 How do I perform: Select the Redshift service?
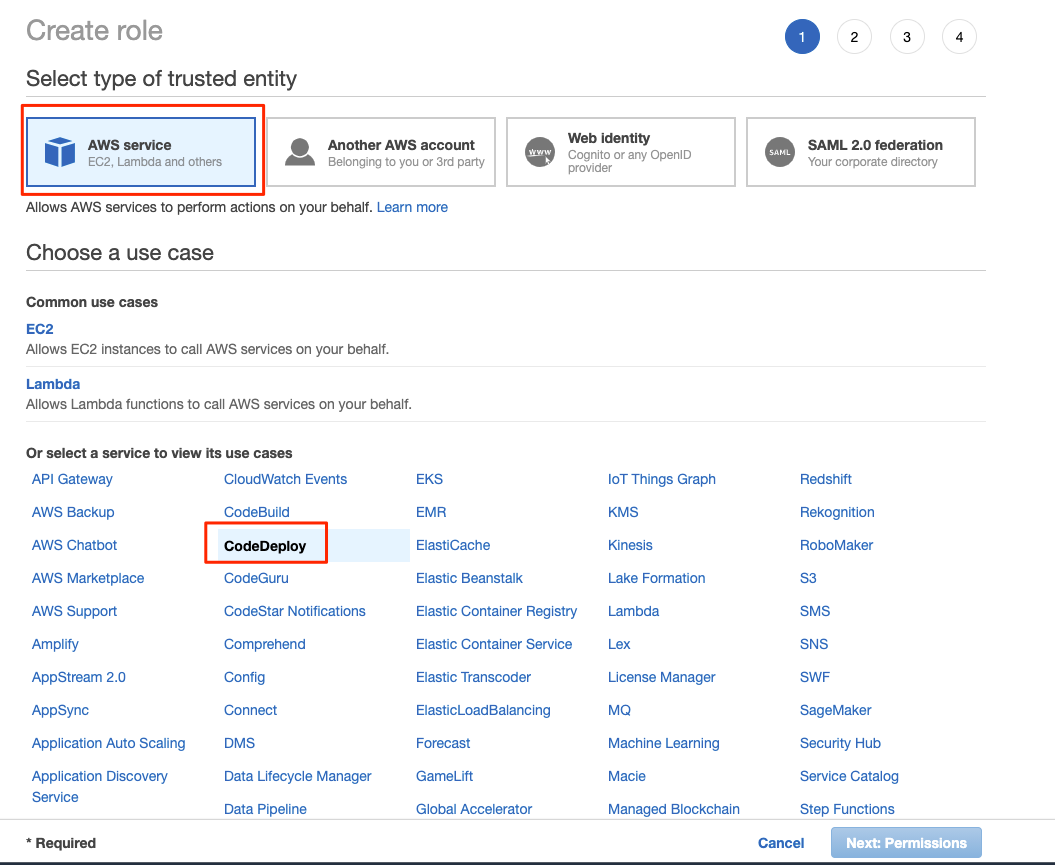pos(825,479)
